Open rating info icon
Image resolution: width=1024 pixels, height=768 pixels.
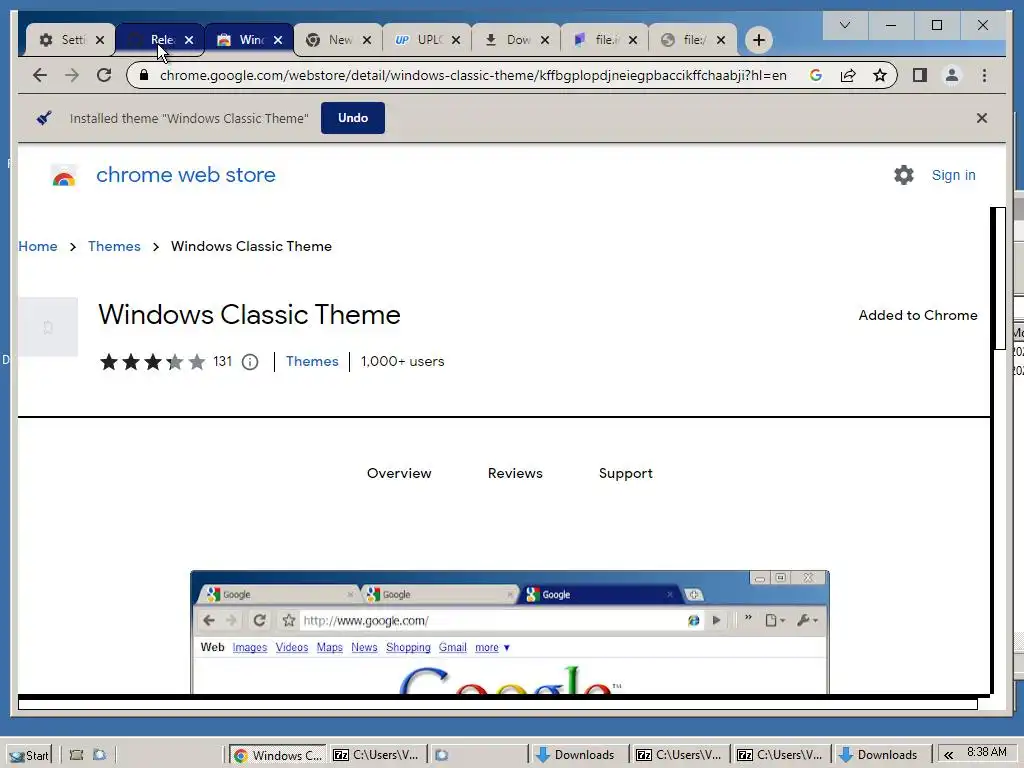click(250, 362)
